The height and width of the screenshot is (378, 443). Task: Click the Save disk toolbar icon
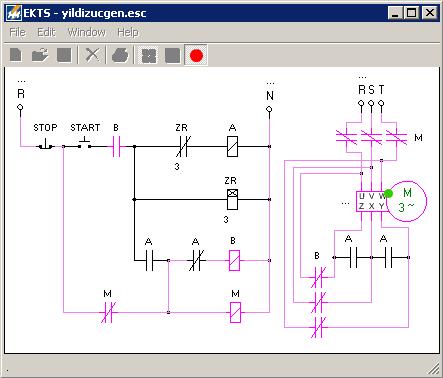tap(64, 55)
